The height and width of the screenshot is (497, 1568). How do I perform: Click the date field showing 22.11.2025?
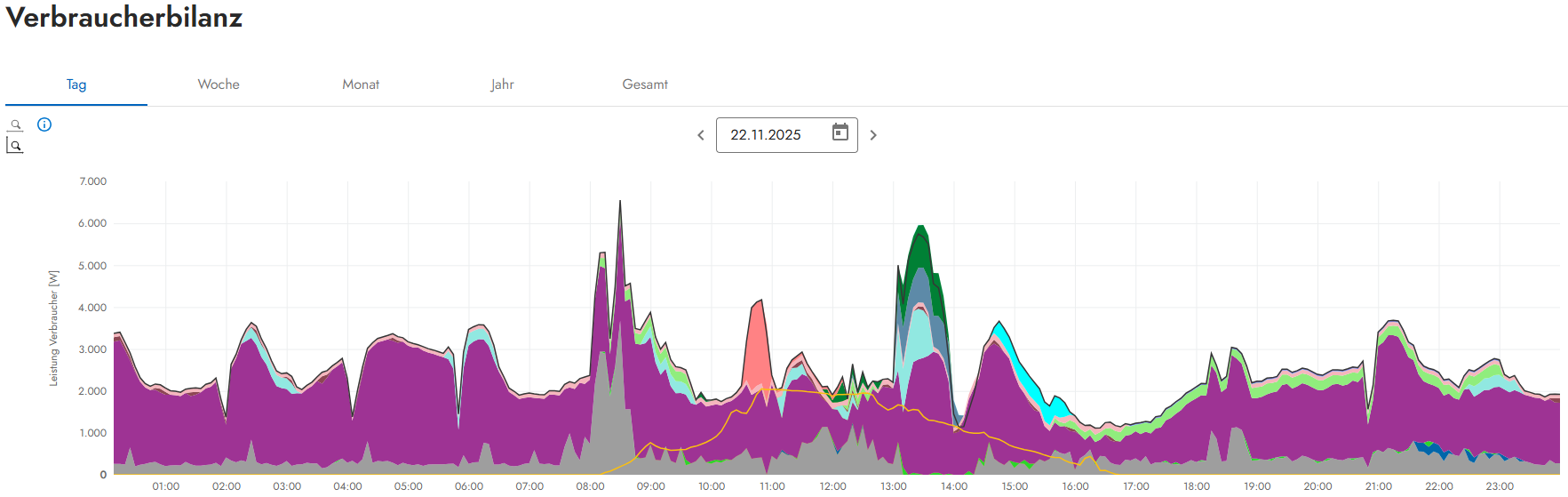tap(766, 135)
